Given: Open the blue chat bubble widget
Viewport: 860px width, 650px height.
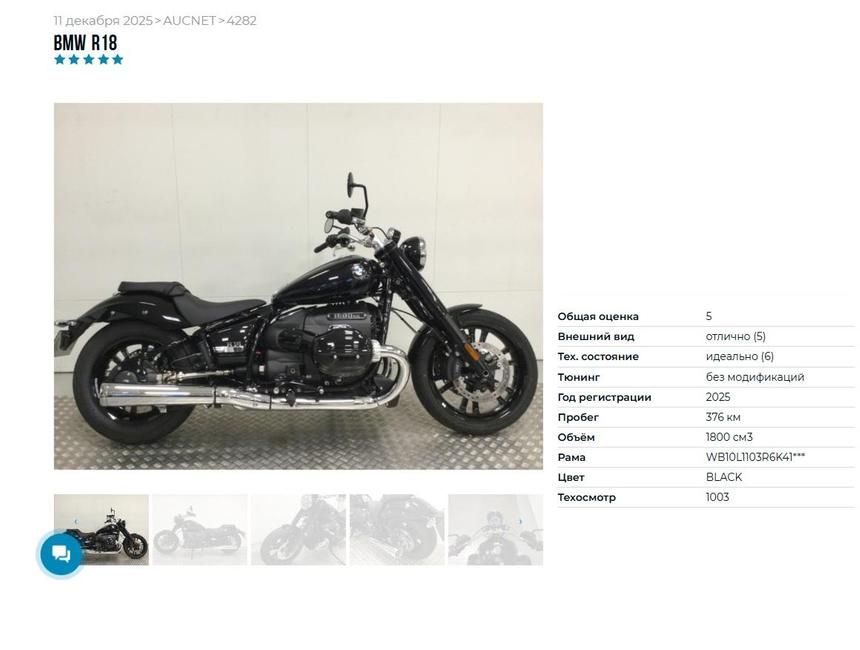Looking at the screenshot, I should [61, 554].
